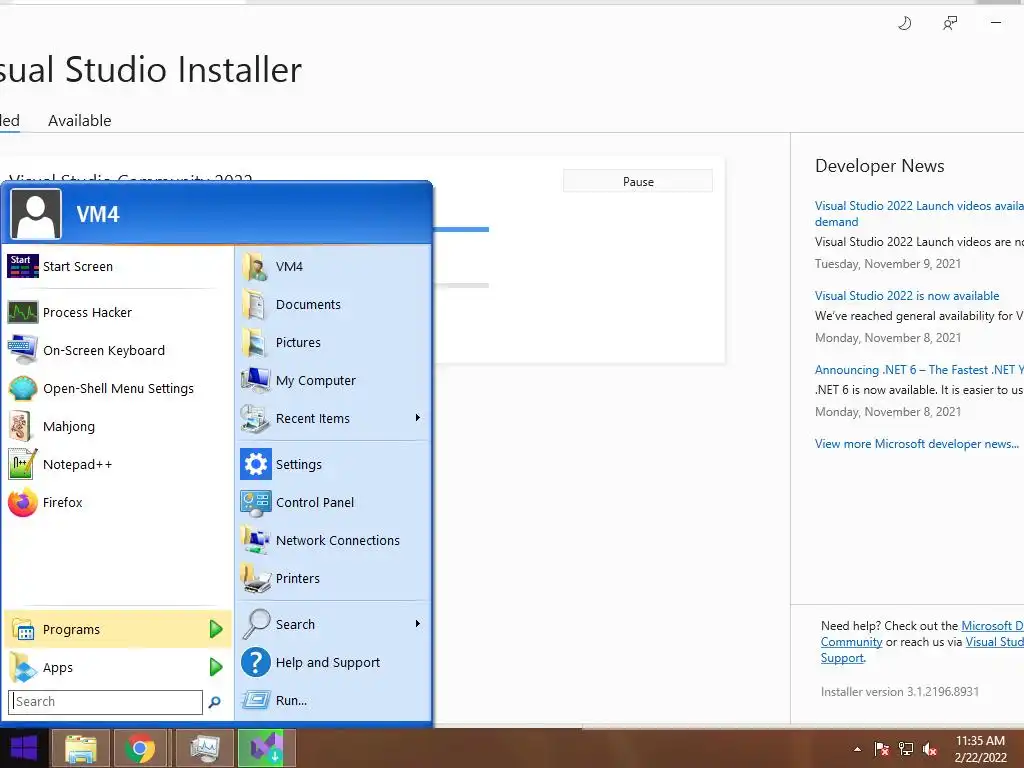Open Control Panel
The image size is (1024, 768).
tap(333, 502)
